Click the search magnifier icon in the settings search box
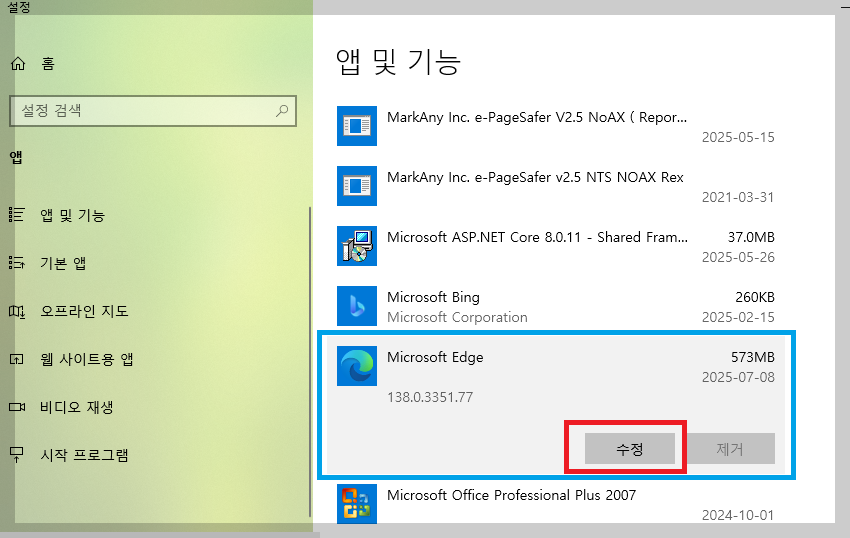Viewport: 850px width, 538px height. pyautogui.click(x=282, y=111)
